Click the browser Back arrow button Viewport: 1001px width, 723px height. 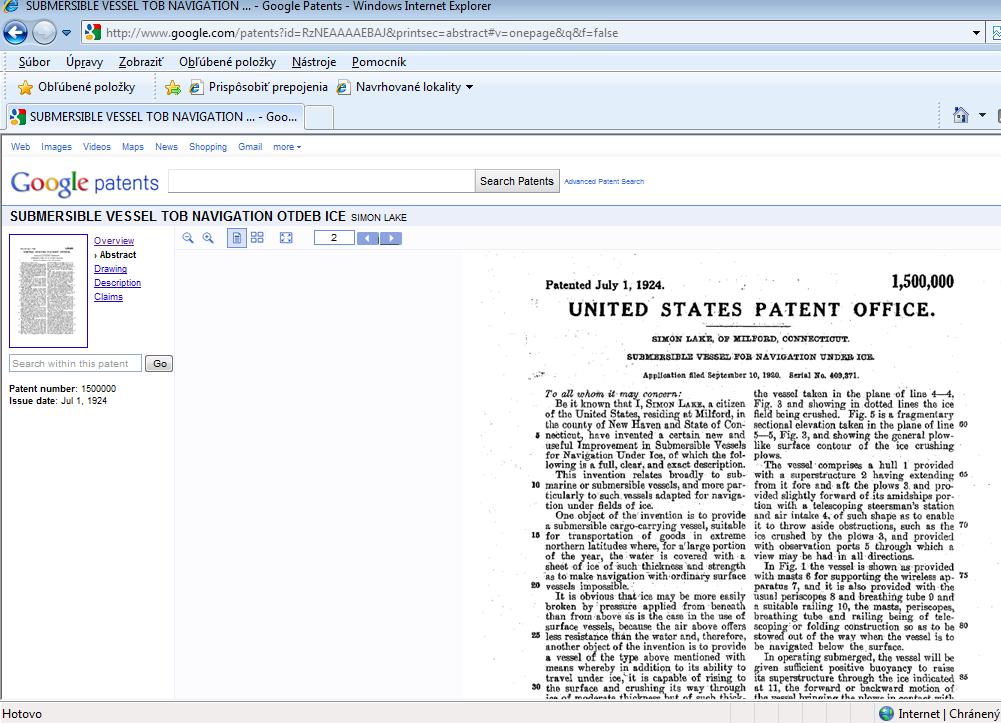[x=16, y=33]
